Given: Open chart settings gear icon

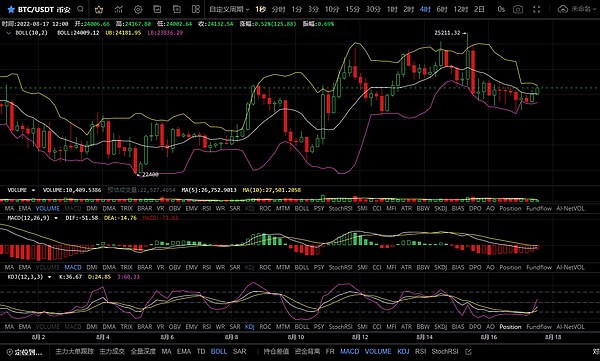Looking at the screenshot, I should (x=138, y=9).
